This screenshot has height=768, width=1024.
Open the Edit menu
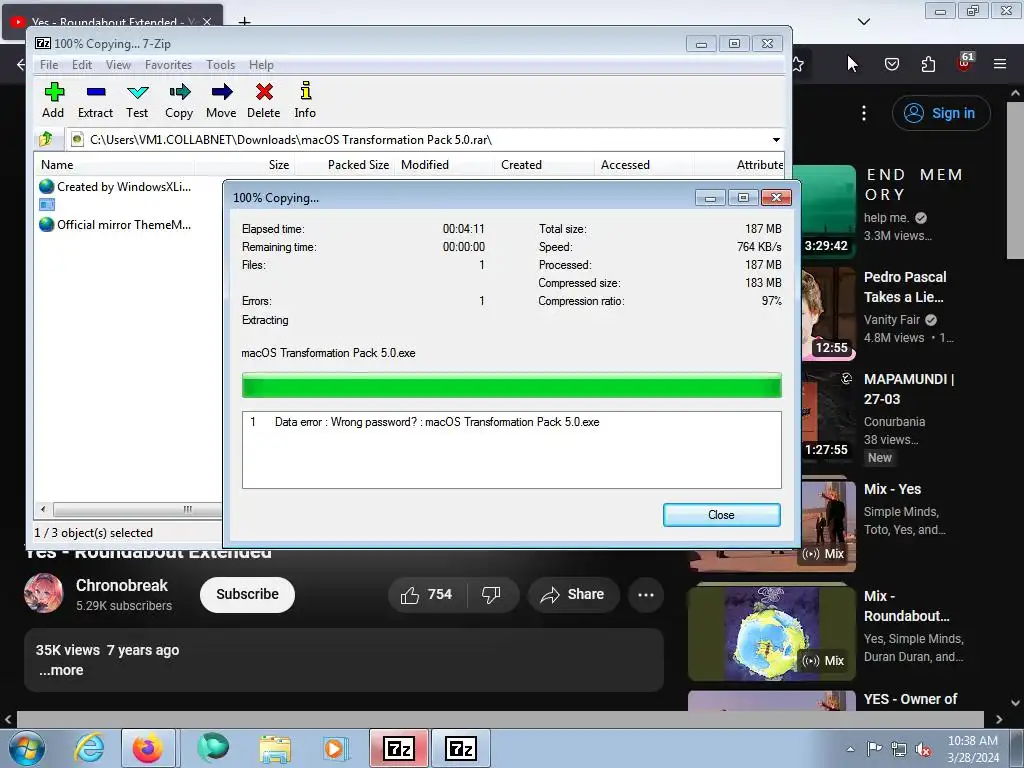82,65
